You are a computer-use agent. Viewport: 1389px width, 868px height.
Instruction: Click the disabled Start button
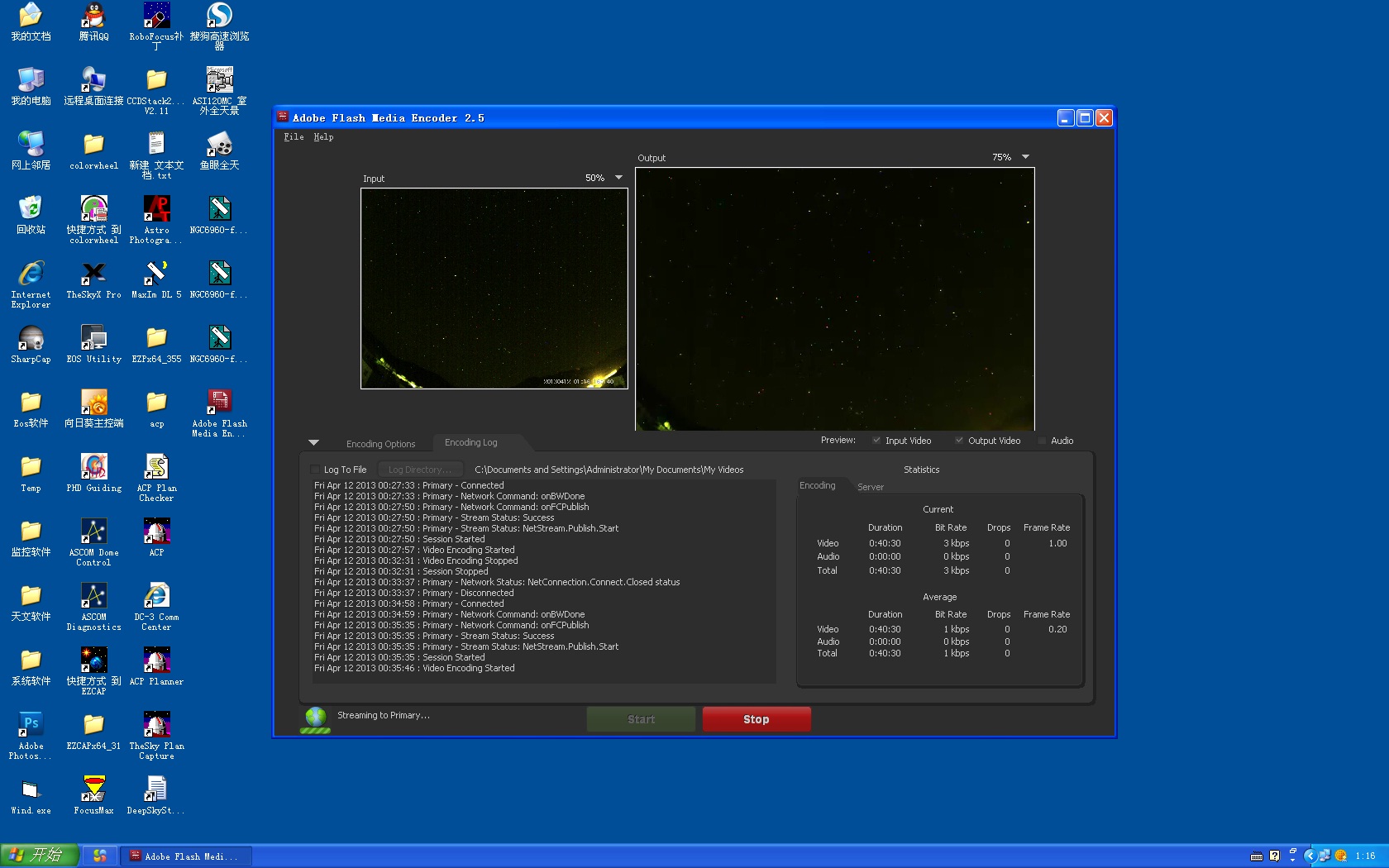641,719
